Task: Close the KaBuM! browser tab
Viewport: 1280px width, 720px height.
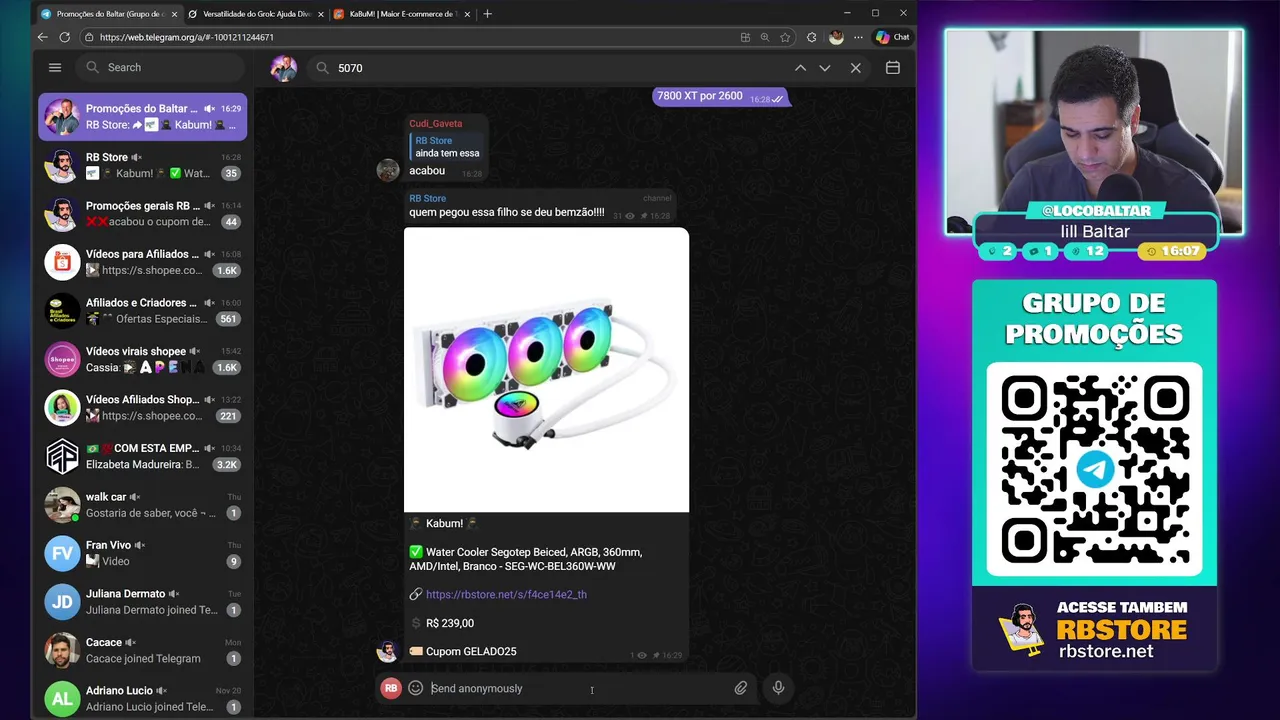Action: pyautogui.click(x=467, y=14)
